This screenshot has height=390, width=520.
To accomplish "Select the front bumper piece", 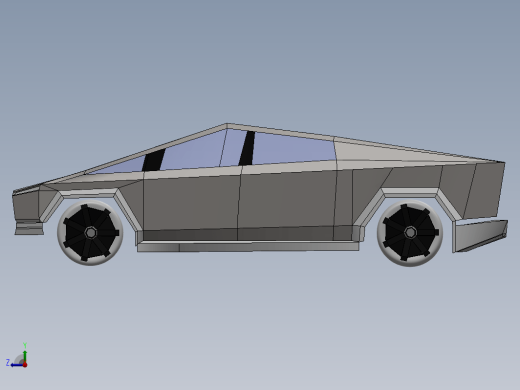I will [x=29, y=228].
